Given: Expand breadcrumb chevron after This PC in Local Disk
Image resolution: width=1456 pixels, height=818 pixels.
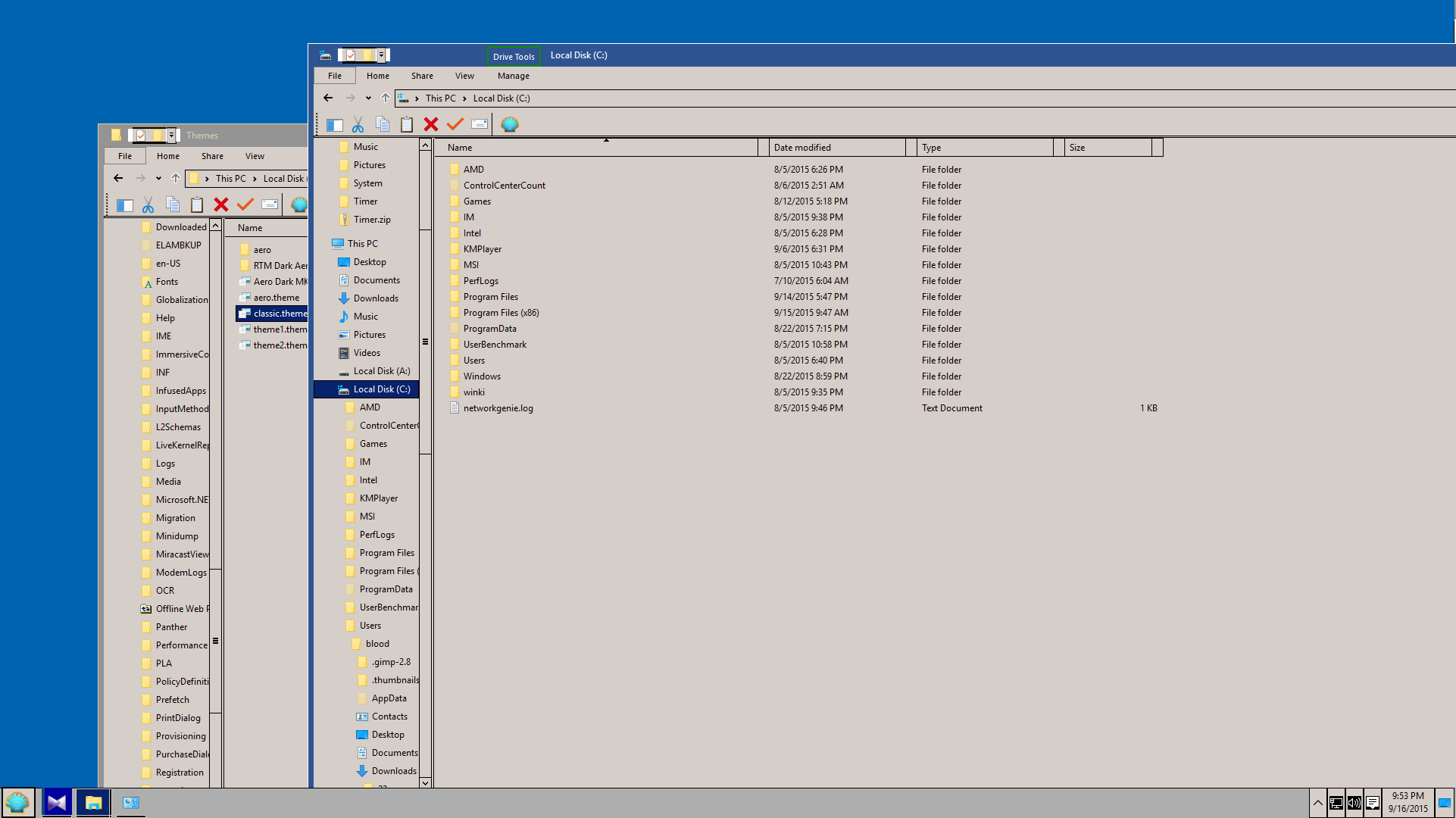Looking at the screenshot, I should click(464, 98).
